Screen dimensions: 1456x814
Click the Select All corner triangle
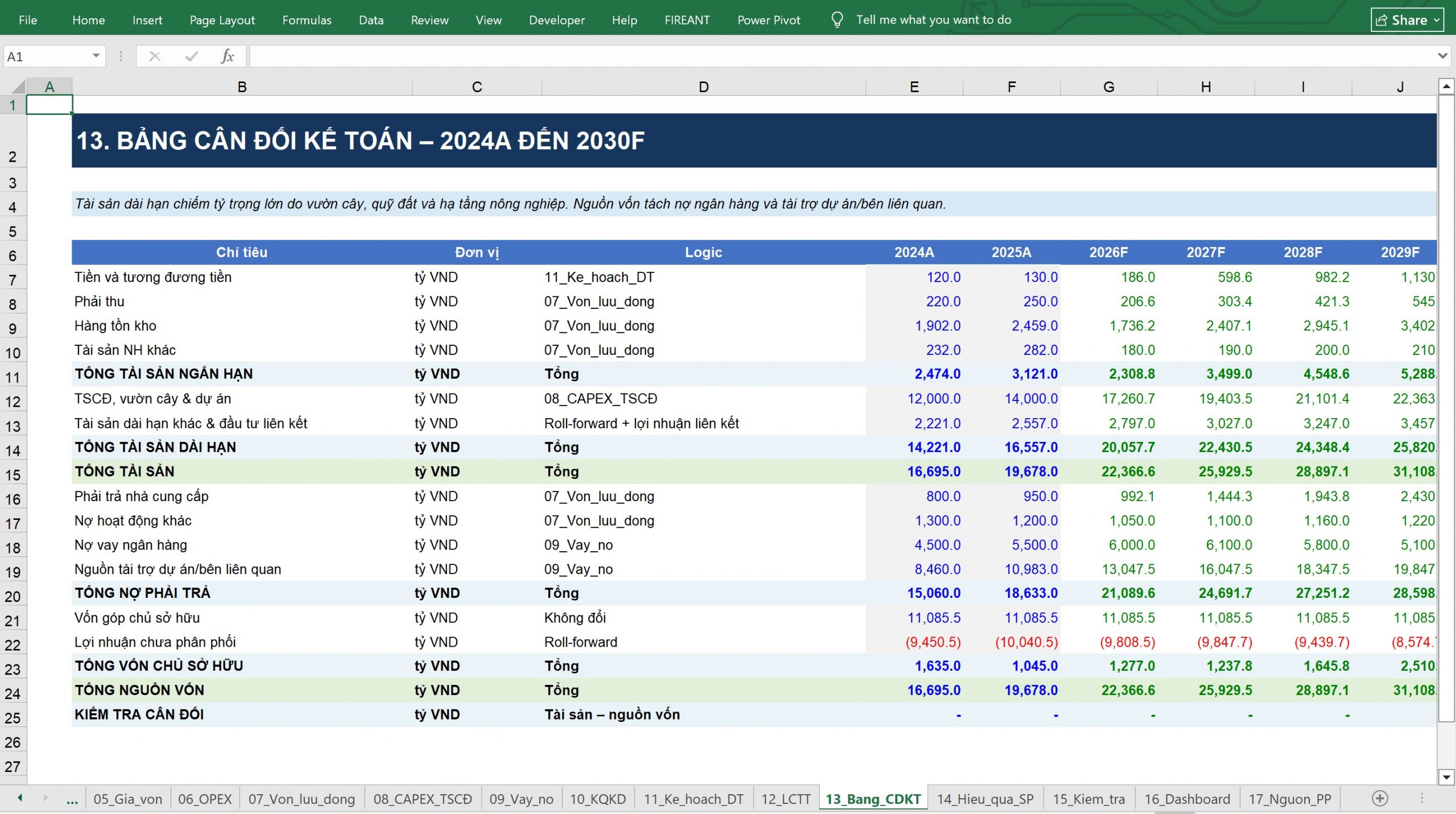[x=18, y=87]
